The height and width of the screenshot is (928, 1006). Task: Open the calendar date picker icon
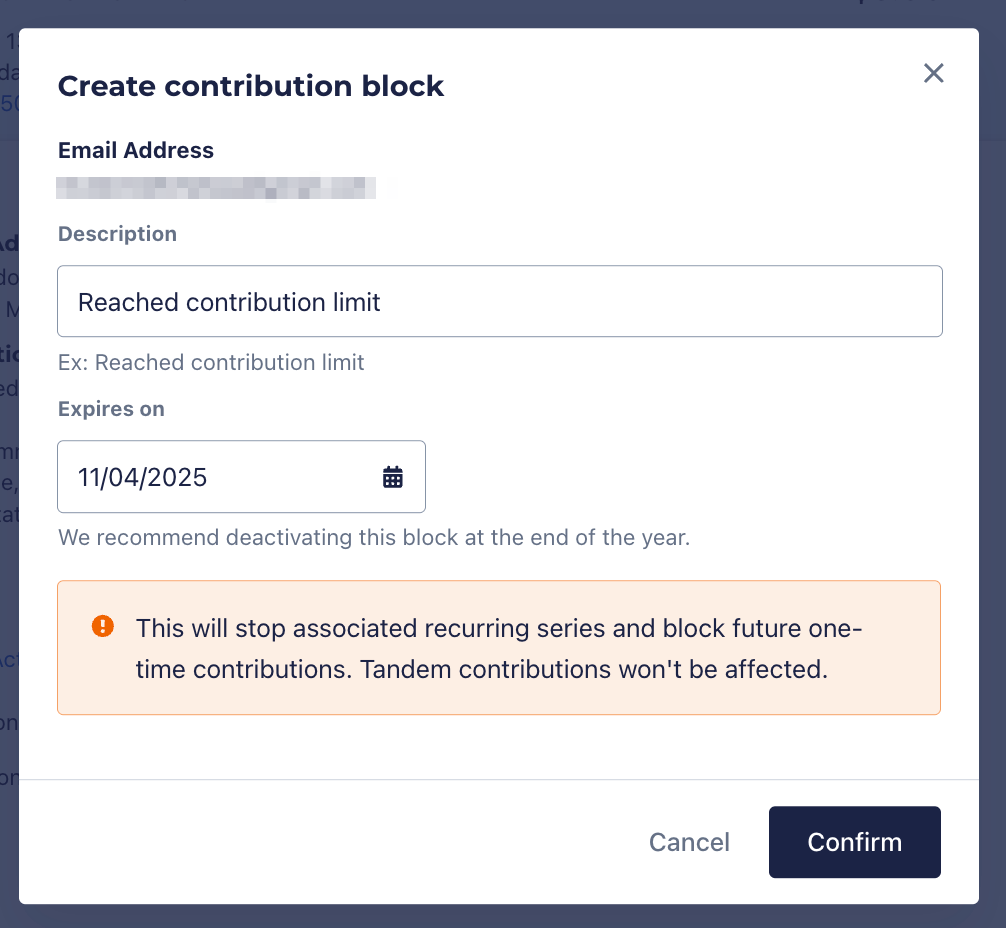(393, 477)
